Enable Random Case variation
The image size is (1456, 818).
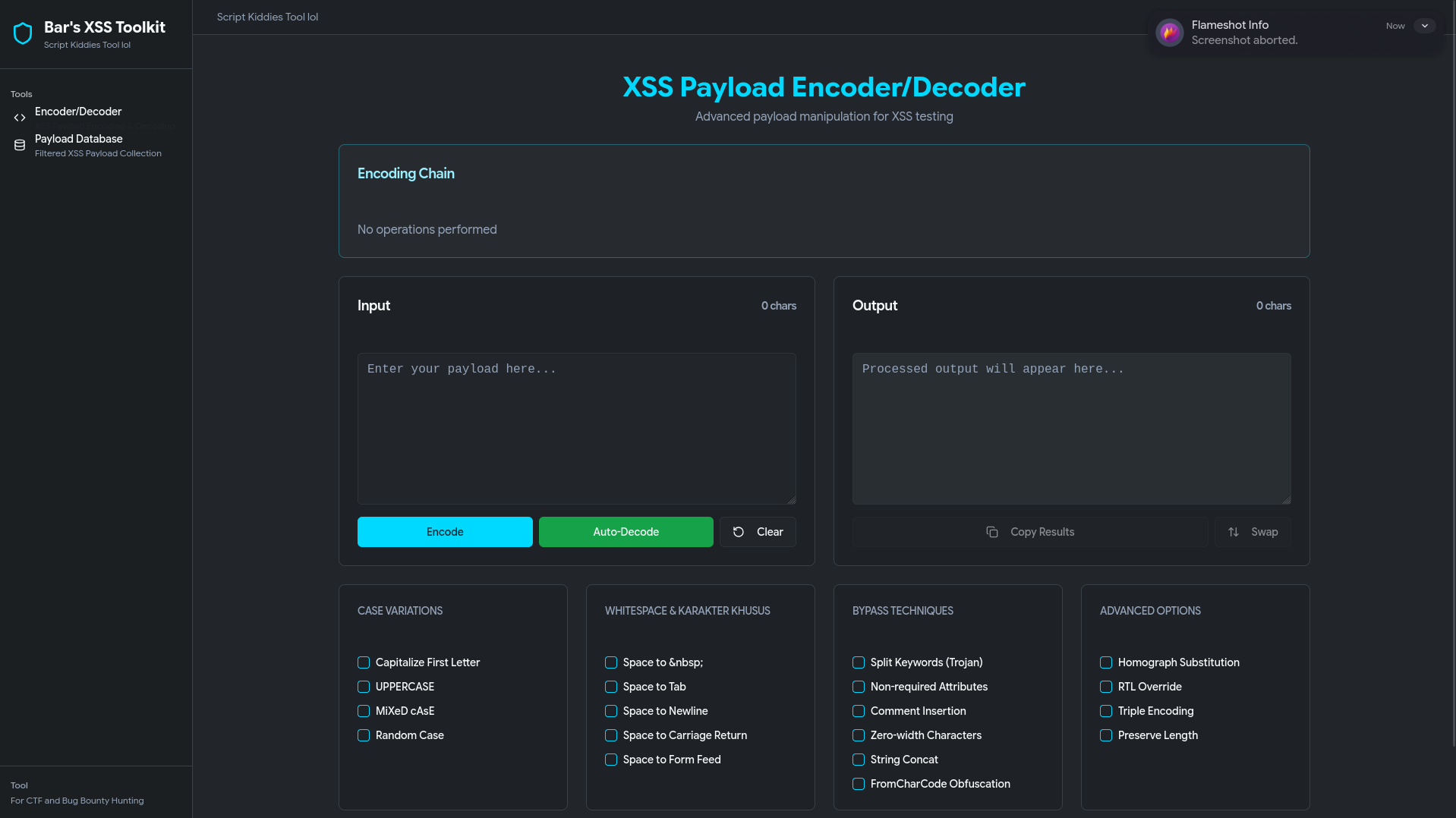coord(364,735)
